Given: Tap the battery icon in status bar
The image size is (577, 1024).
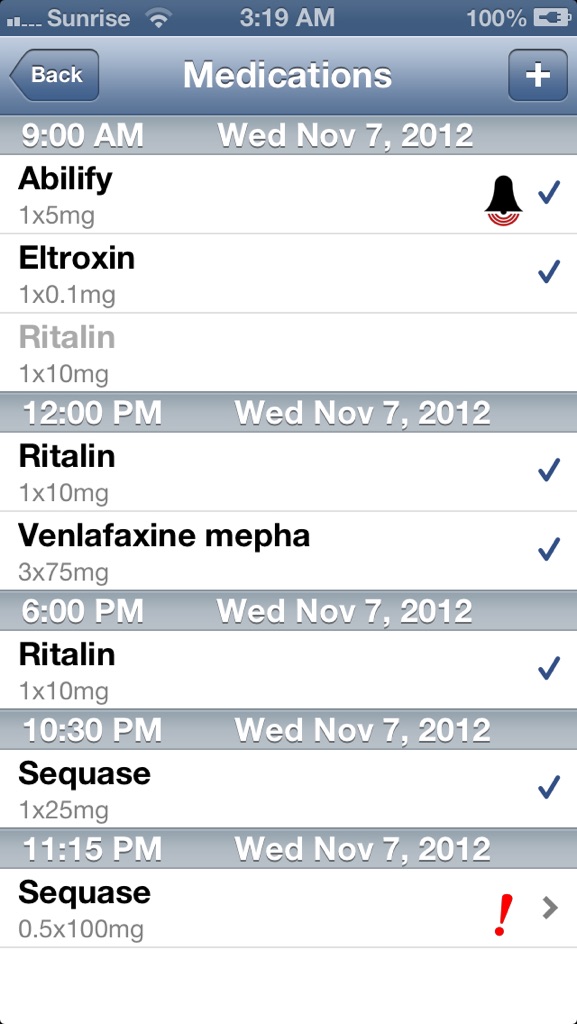Looking at the screenshot, I should click(x=552, y=18).
